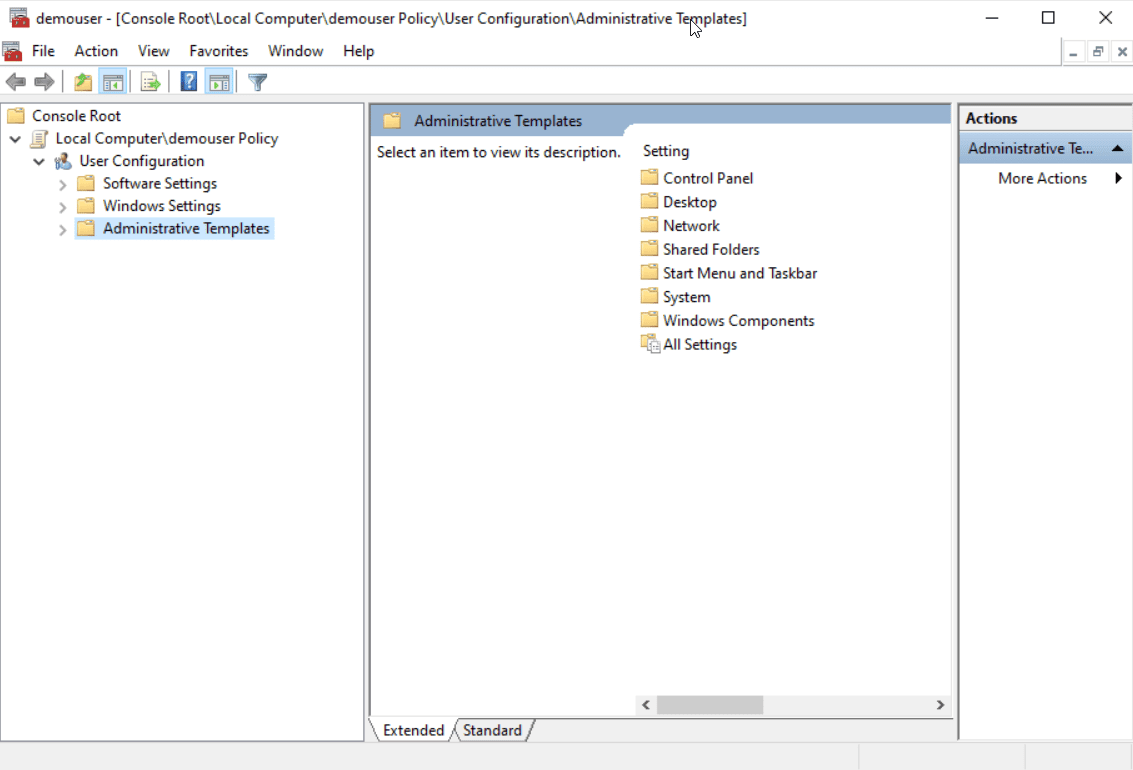Click the horizontal scrollbar thumb
Viewport: 1133px width, 770px height.
click(x=710, y=704)
